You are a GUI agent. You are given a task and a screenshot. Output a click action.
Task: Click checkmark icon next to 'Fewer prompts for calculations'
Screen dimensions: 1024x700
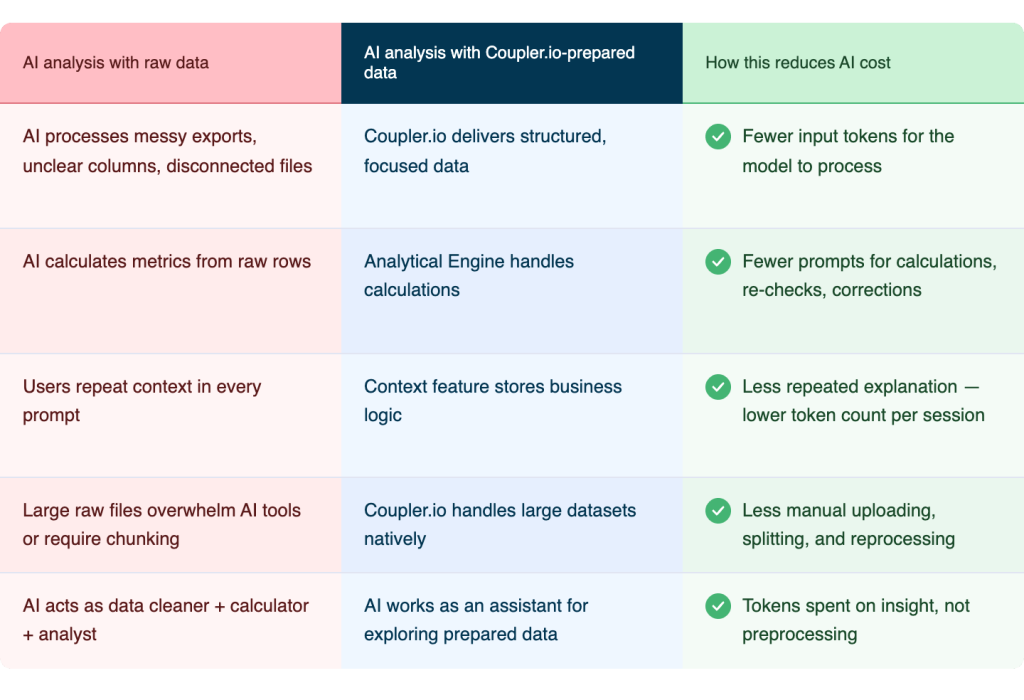(x=718, y=262)
